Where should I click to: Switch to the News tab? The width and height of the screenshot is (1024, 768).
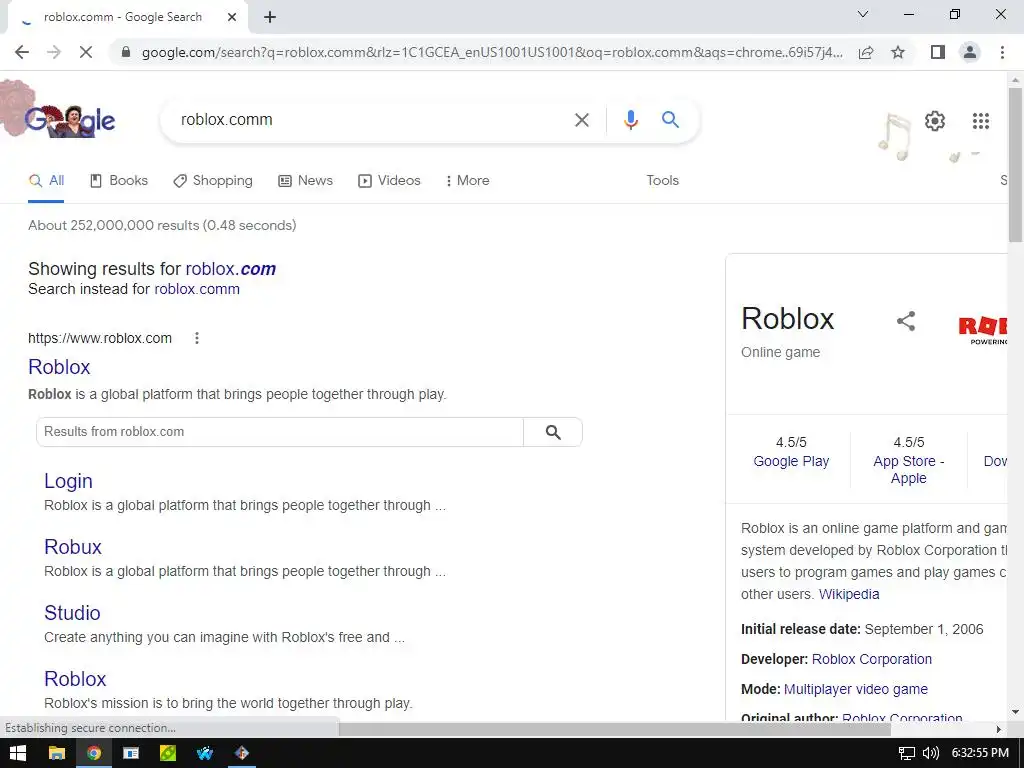point(306,181)
